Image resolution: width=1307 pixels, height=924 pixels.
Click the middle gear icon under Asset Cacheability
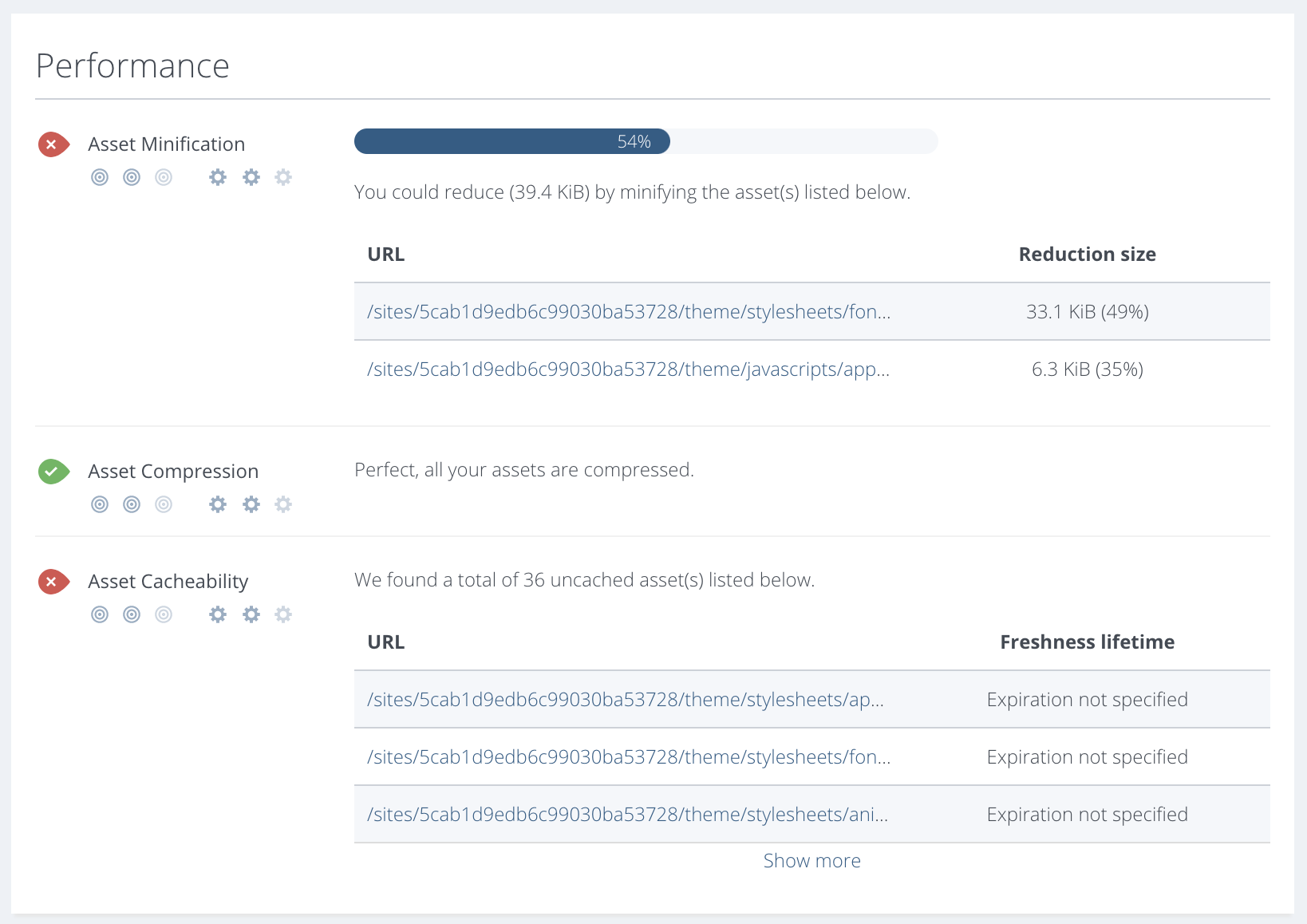tap(251, 614)
